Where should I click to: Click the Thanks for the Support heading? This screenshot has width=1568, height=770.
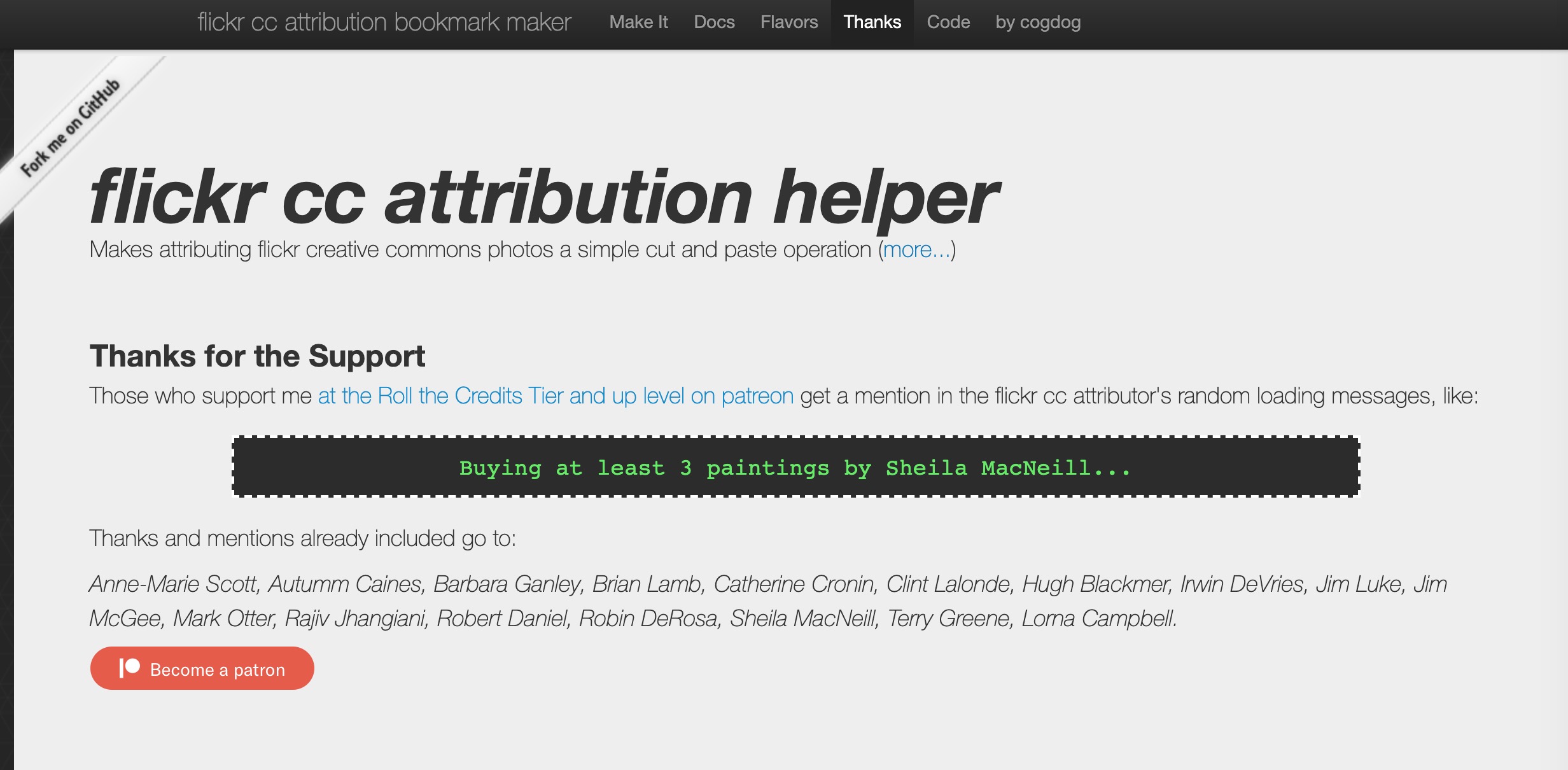coord(257,356)
